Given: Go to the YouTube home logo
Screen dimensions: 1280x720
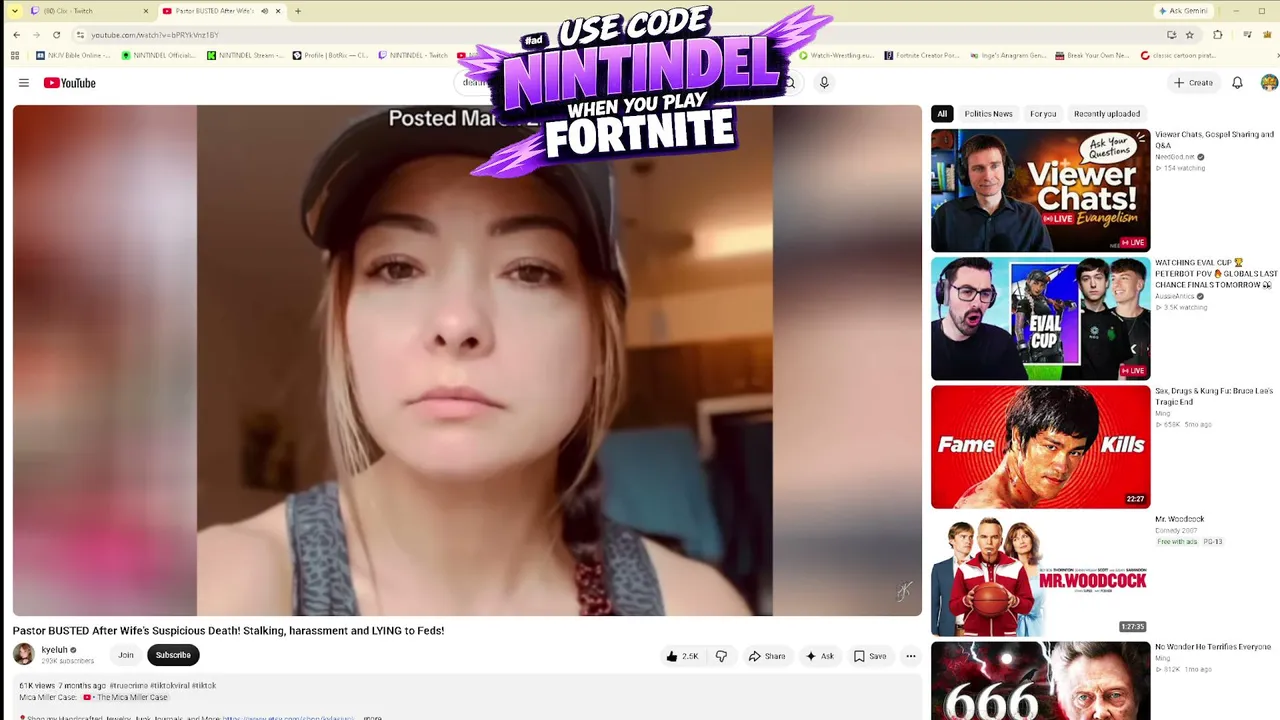Looking at the screenshot, I should (x=69, y=83).
